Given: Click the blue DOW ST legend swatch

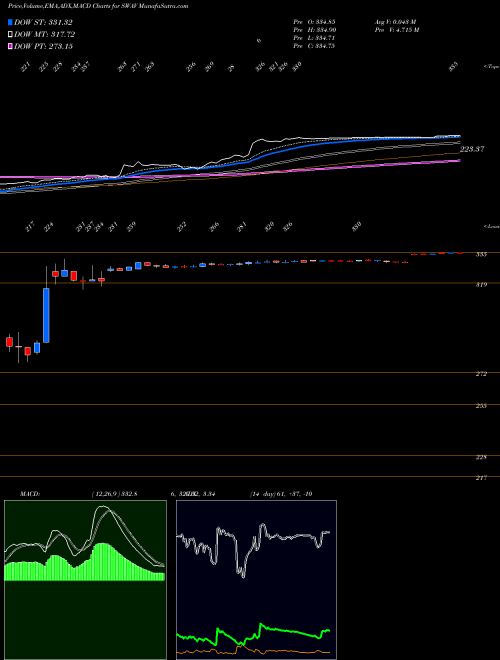Looking at the screenshot, I should [10, 22].
